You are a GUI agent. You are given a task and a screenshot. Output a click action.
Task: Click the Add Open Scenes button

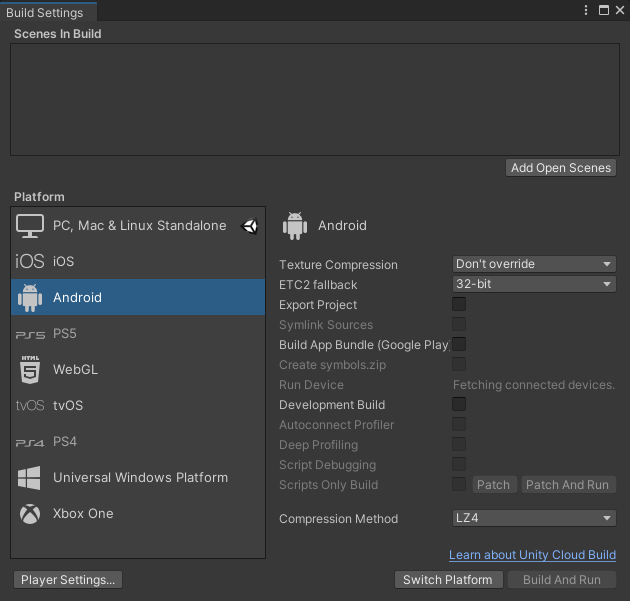point(561,168)
